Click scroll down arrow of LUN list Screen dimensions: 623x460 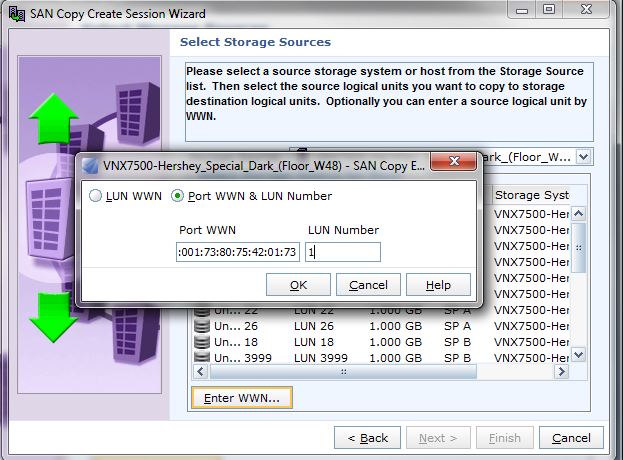578,354
